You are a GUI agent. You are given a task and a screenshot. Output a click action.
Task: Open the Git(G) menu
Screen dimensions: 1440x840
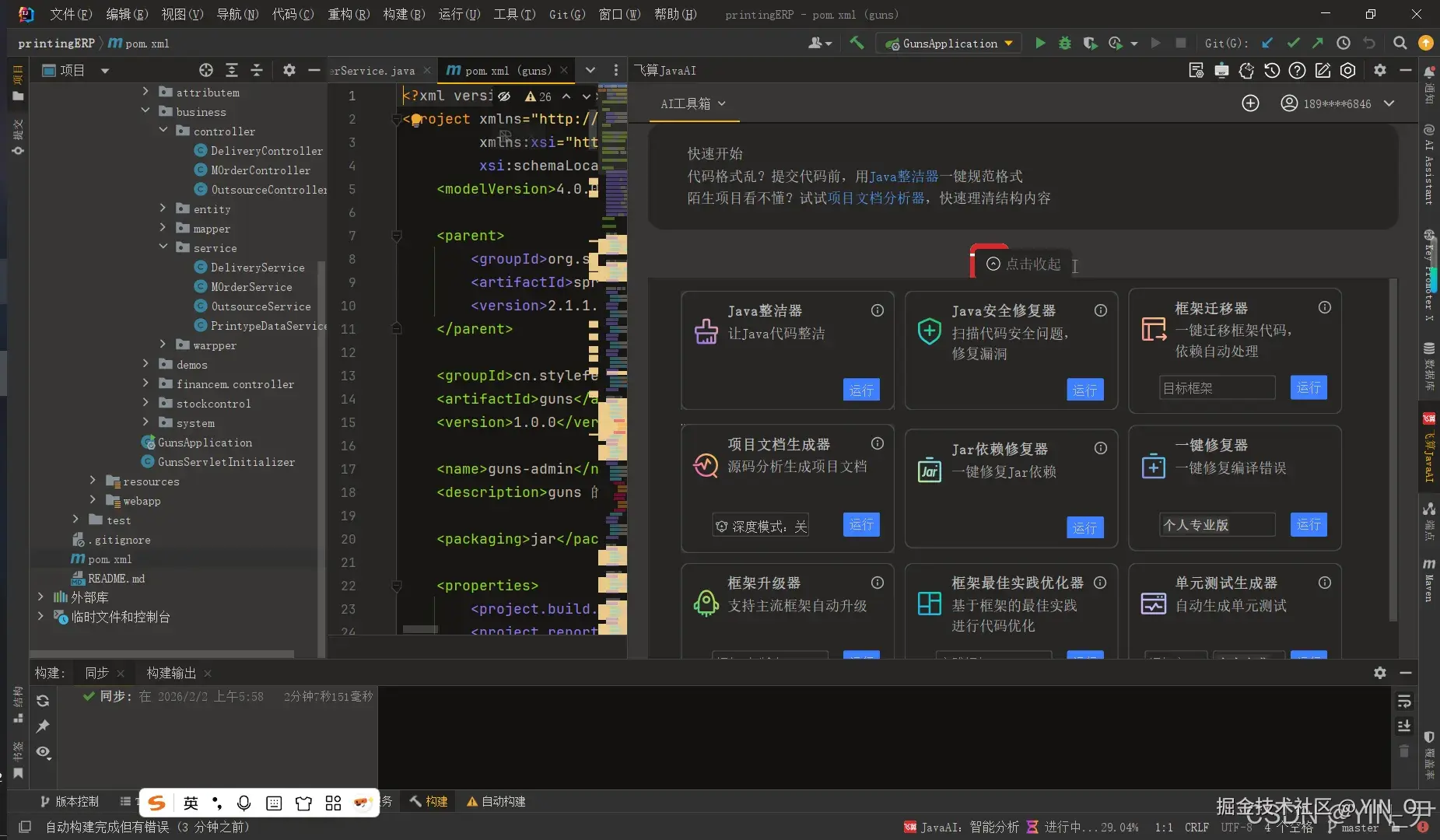click(x=566, y=14)
